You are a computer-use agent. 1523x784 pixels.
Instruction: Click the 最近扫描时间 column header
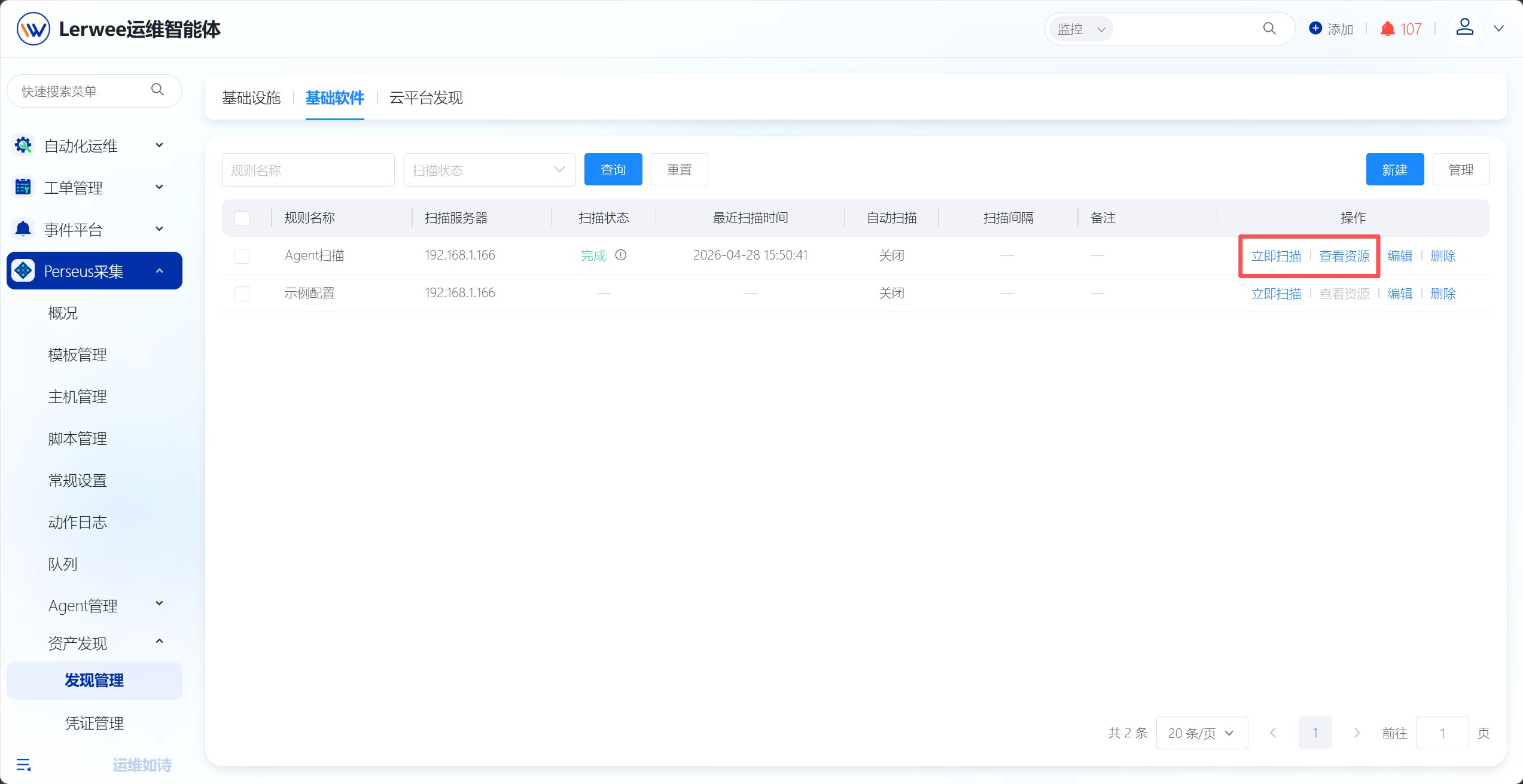750,218
